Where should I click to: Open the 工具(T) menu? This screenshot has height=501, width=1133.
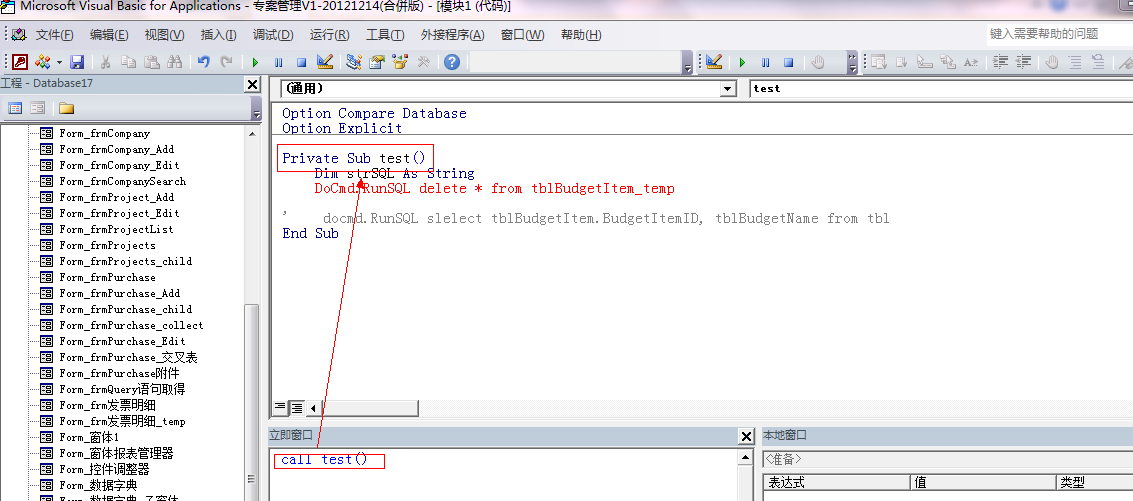pos(385,35)
